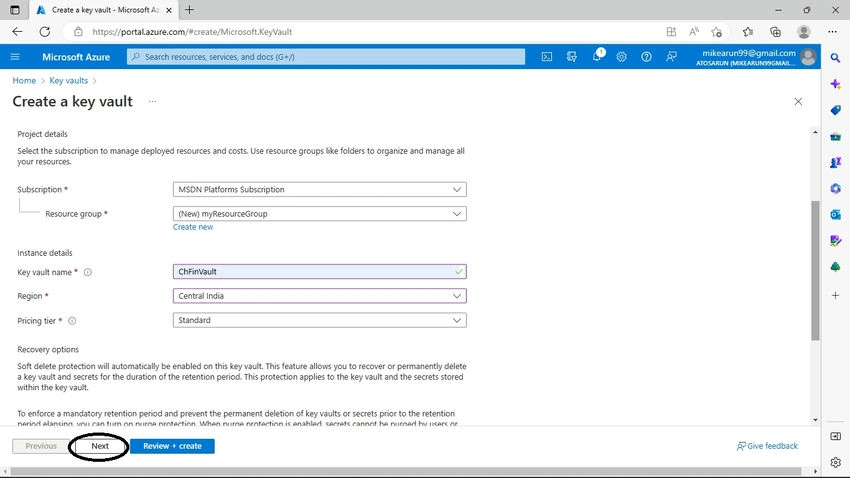Open Shopping tag icon in Edge sidebar

pyautogui.click(x=835, y=110)
